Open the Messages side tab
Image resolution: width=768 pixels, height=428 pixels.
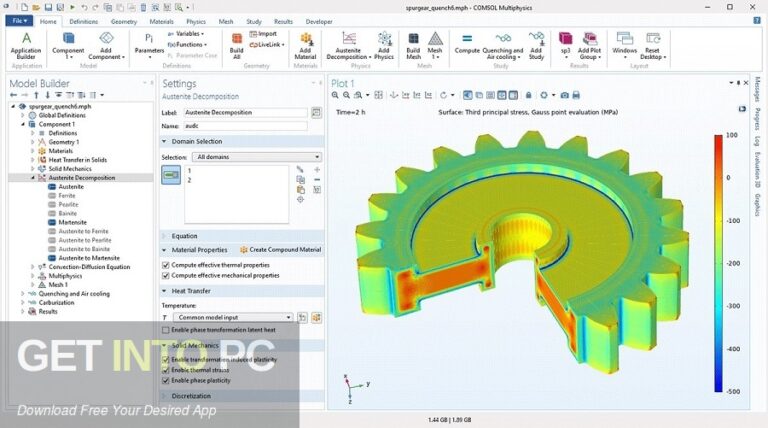pyautogui.click(x=757, y=89)
